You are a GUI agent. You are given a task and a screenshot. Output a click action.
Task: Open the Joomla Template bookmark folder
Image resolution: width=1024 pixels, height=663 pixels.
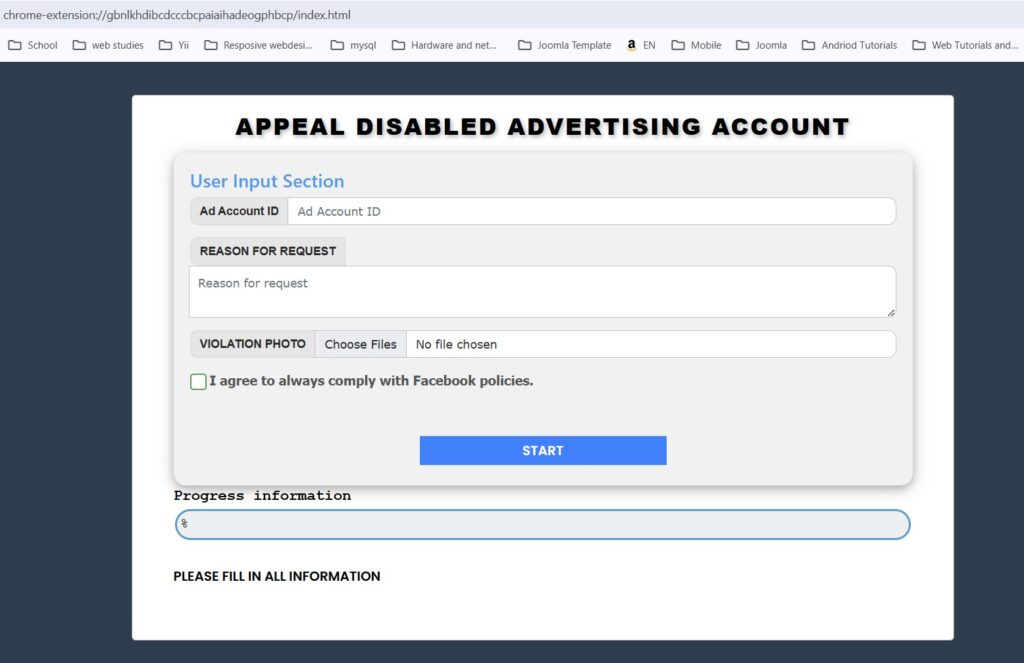[x=564, y=45]
